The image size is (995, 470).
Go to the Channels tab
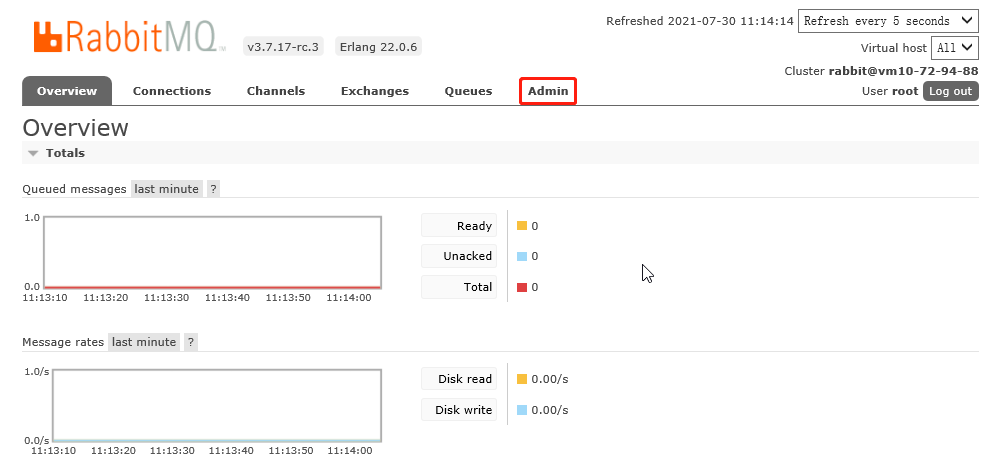click(276, 91)
